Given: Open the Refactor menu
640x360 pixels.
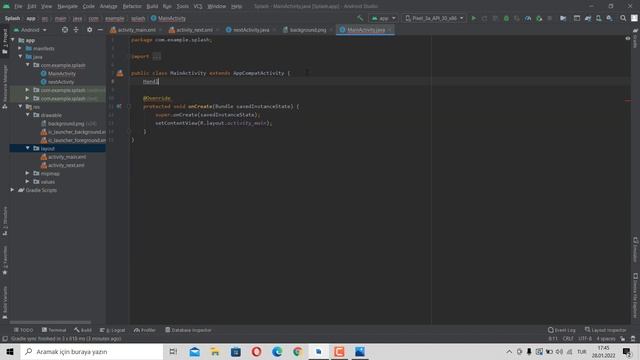Looking at the screenshot, I should click(x=132, y=6).
